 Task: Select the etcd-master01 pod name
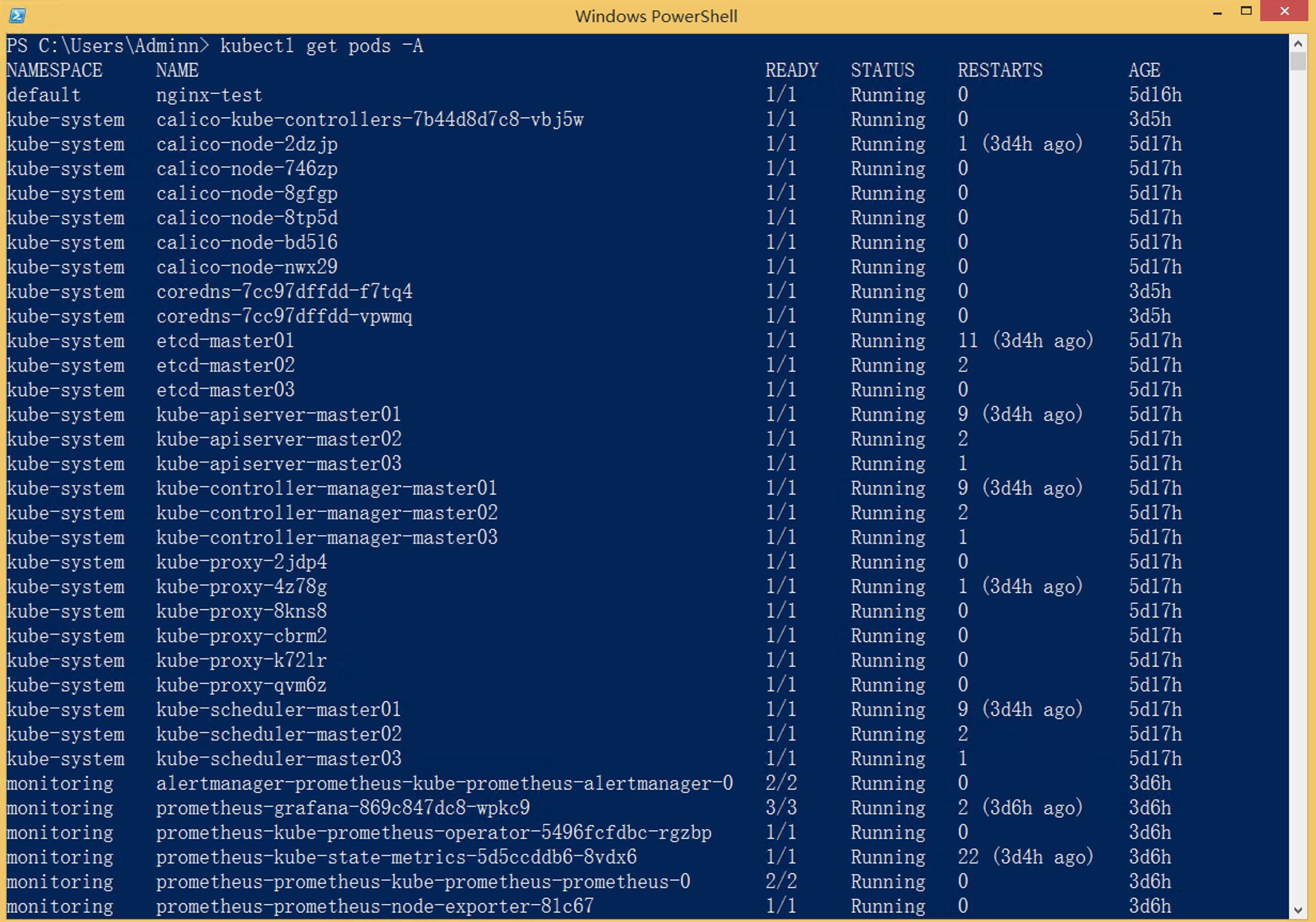click(x=225, y=341)
